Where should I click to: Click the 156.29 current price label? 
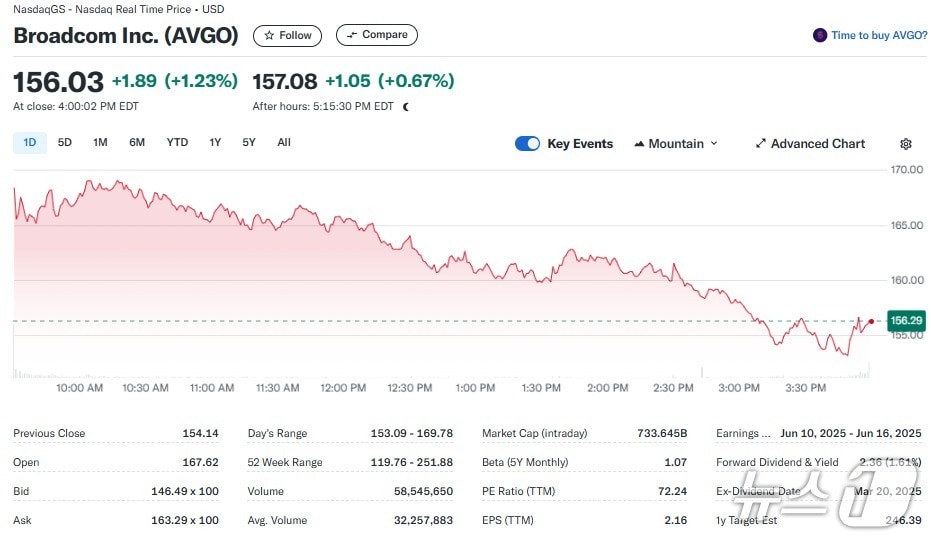click(906, 321)
